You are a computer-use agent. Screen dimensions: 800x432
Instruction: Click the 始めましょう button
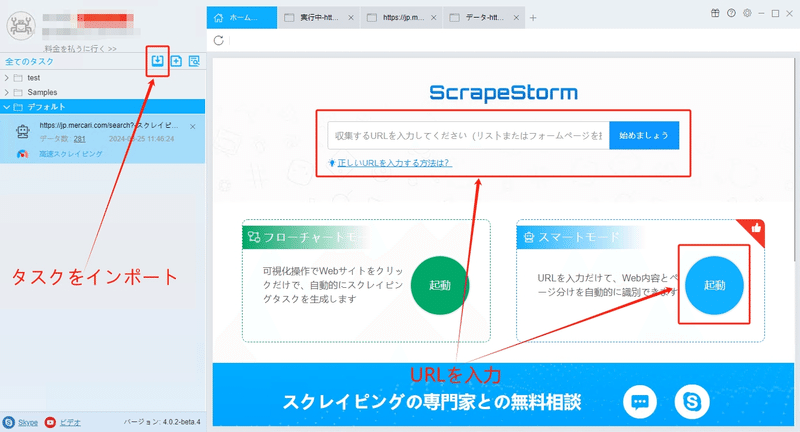click(x=644, y=136)
